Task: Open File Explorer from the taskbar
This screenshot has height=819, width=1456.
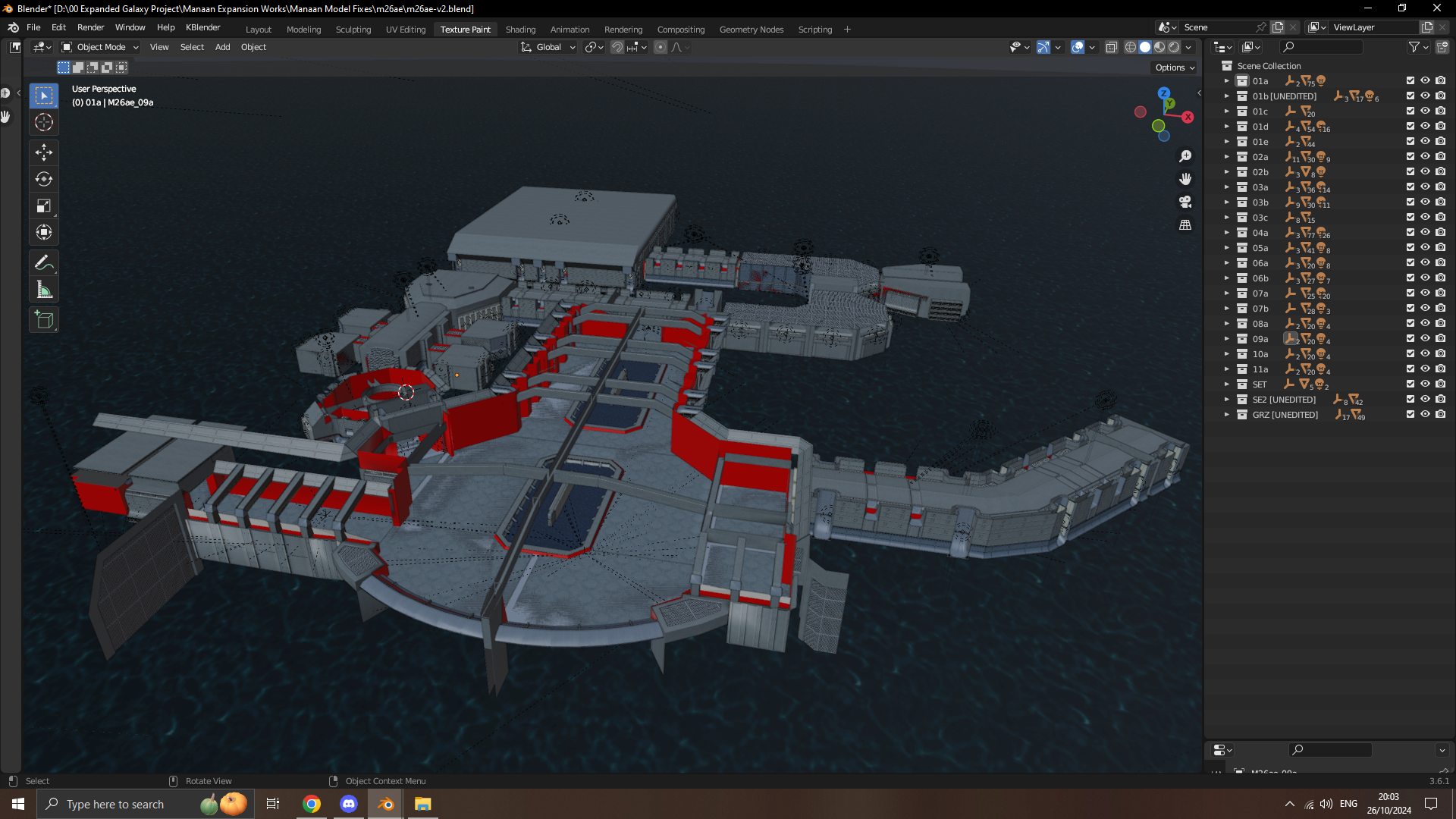Action: click(422, 804)
